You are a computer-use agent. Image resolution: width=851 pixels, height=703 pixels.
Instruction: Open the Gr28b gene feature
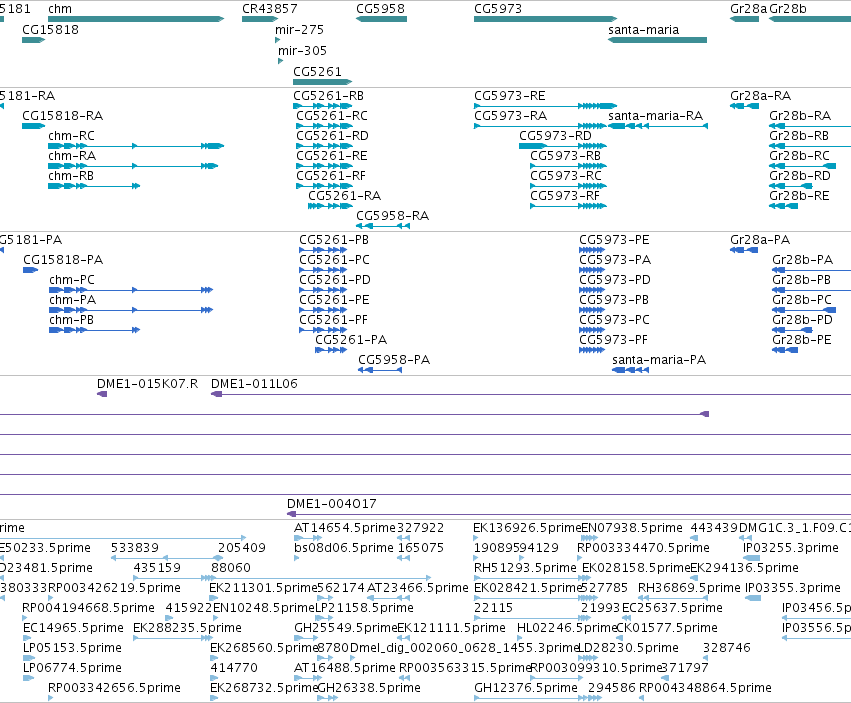810,19
